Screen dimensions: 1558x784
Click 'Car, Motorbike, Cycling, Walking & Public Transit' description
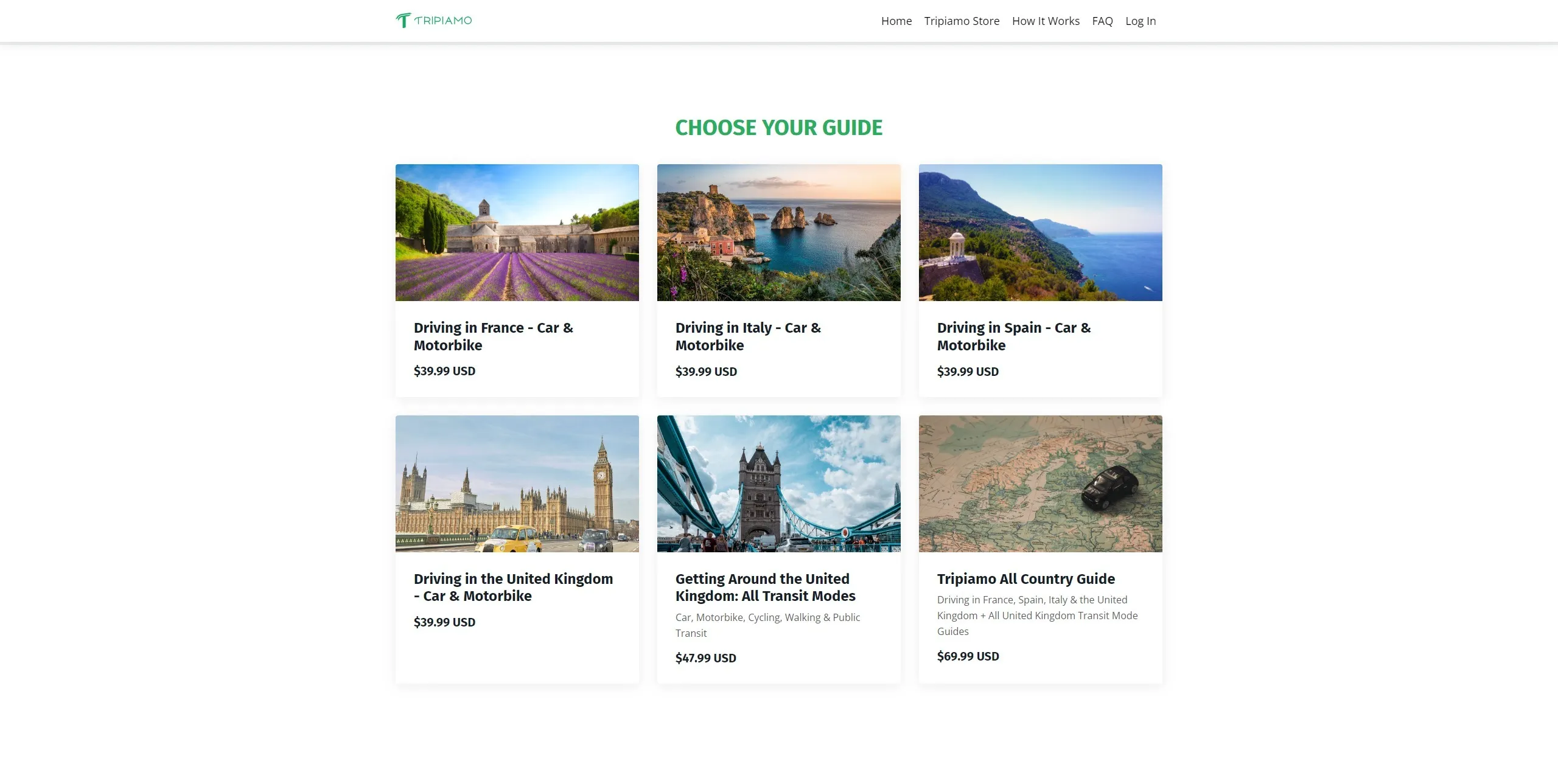click(x=768, y=625)
